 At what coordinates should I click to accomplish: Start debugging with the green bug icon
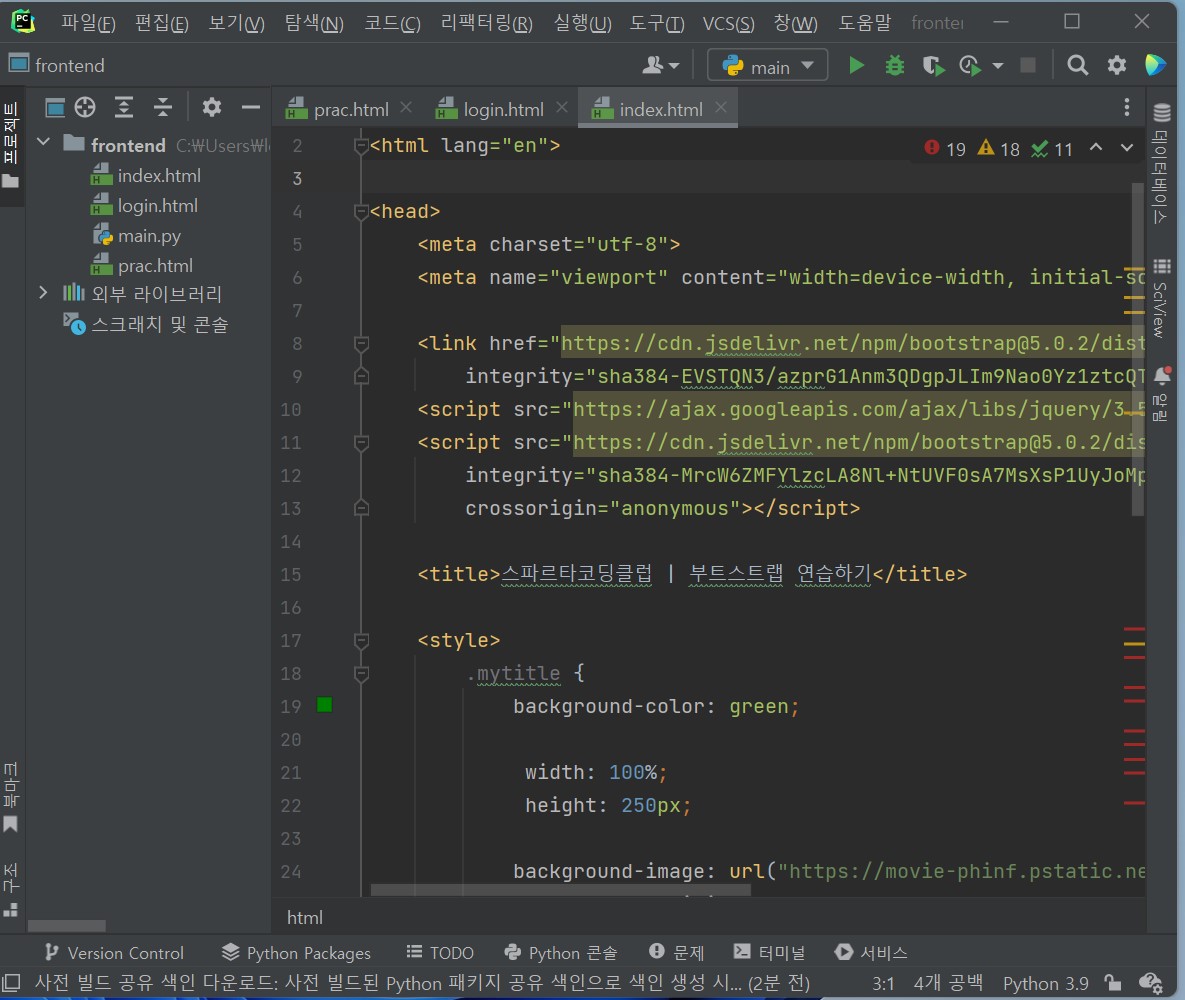895,66
